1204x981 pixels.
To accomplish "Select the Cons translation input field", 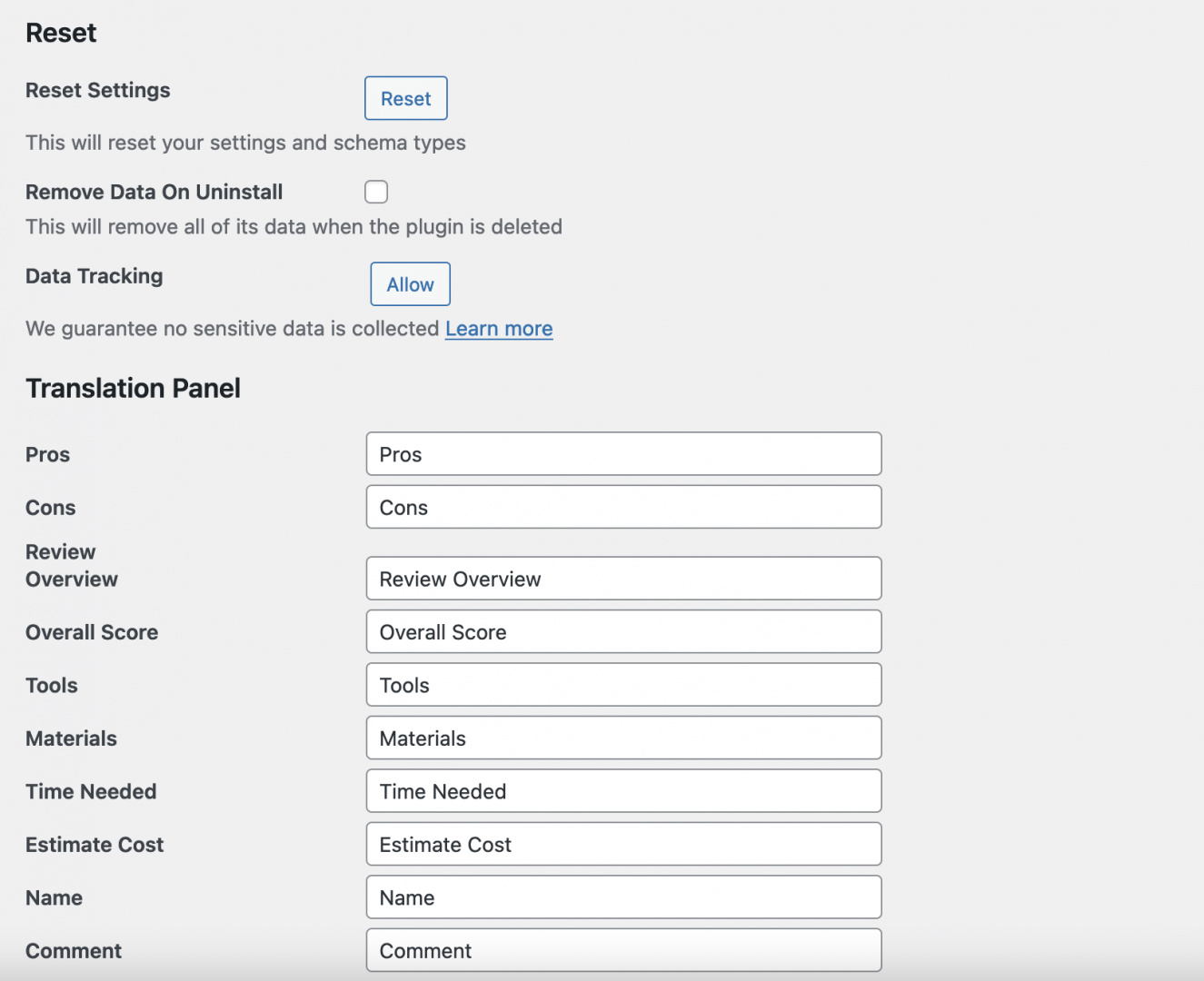I will (x=623, y=507).
